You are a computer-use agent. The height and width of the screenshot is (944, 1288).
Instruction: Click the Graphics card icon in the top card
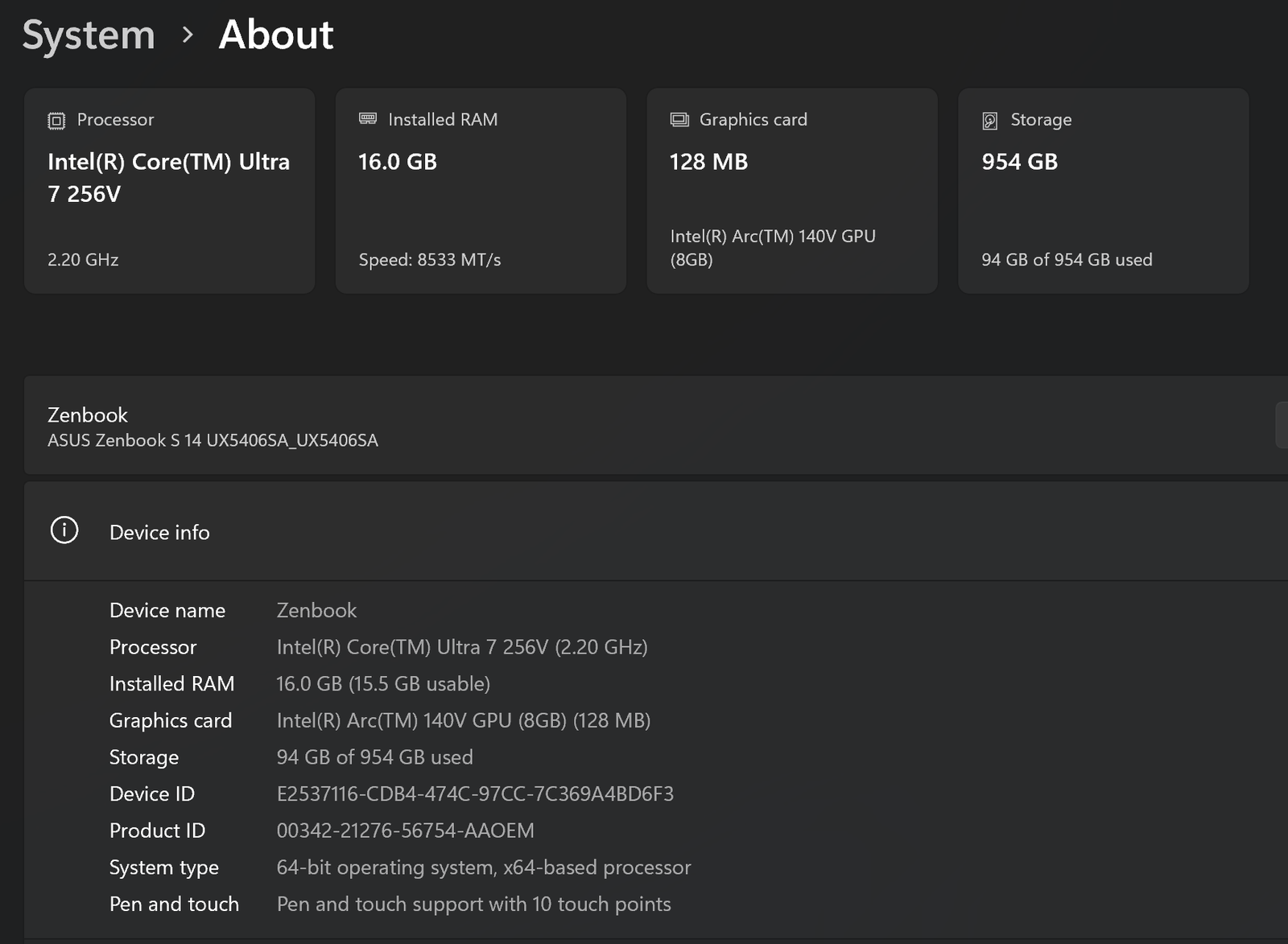pos(679,120)
